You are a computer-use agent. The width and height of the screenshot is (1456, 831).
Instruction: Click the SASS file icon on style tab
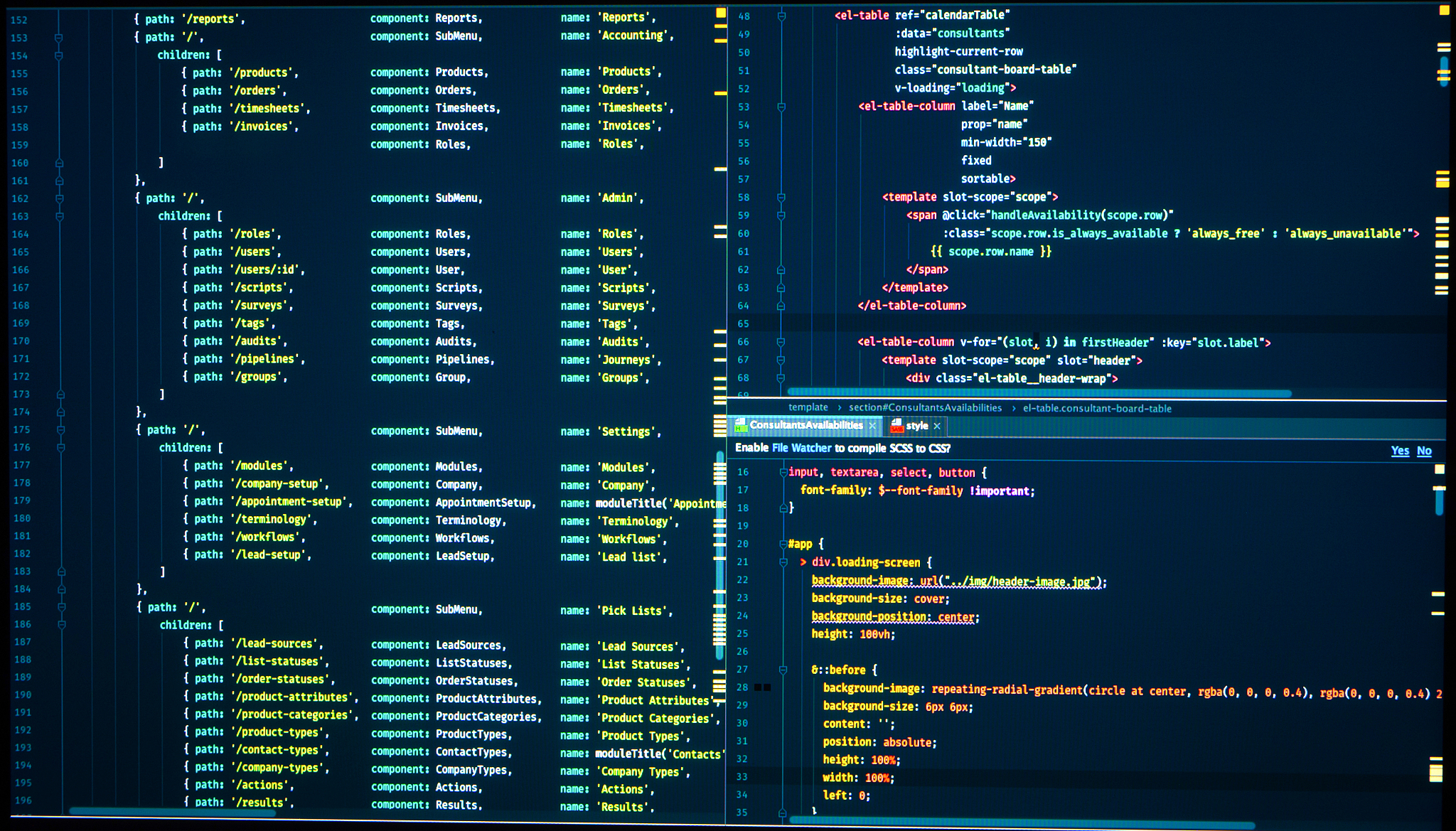pos(896,425)
